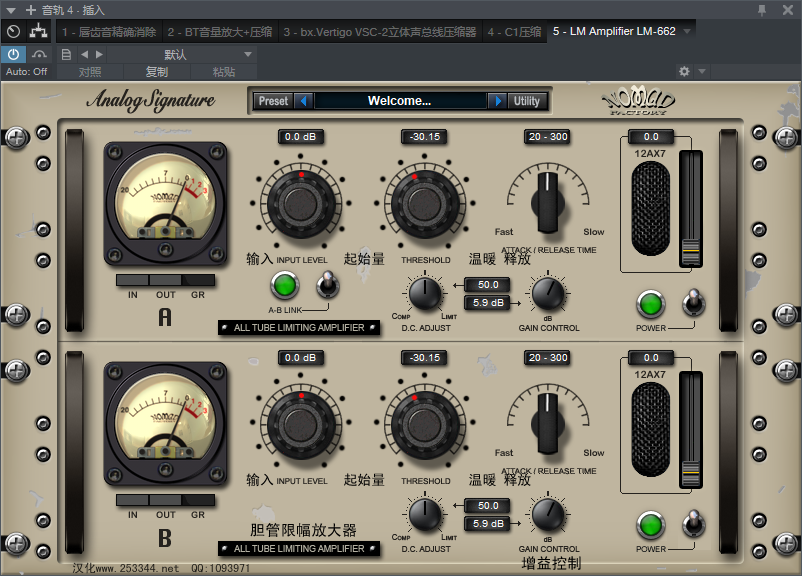The width and height of the screenshot is (802, 576).
Task: Set channel A meter to IN
Action: (132, 280)
